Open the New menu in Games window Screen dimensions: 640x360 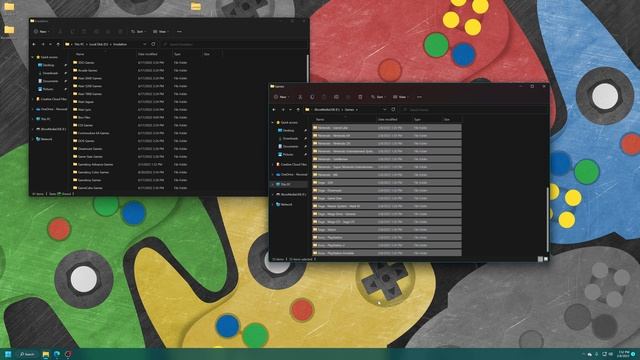pyautogui.click(x=281, y=97)
